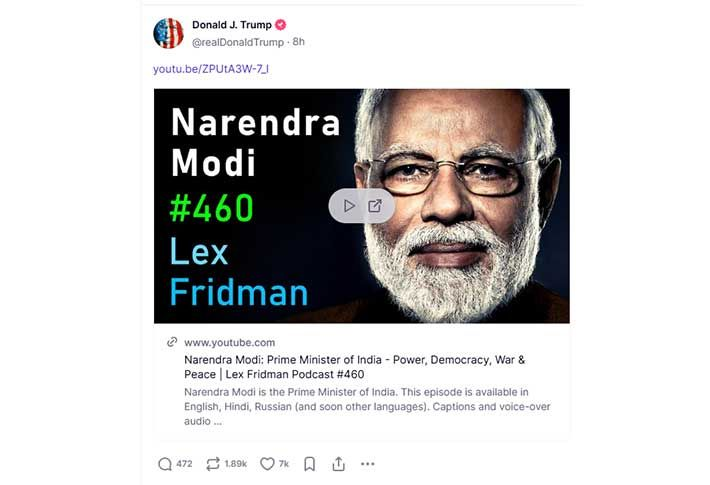Like the post with heart icon

pyautogui.click(x=267, y=464)
